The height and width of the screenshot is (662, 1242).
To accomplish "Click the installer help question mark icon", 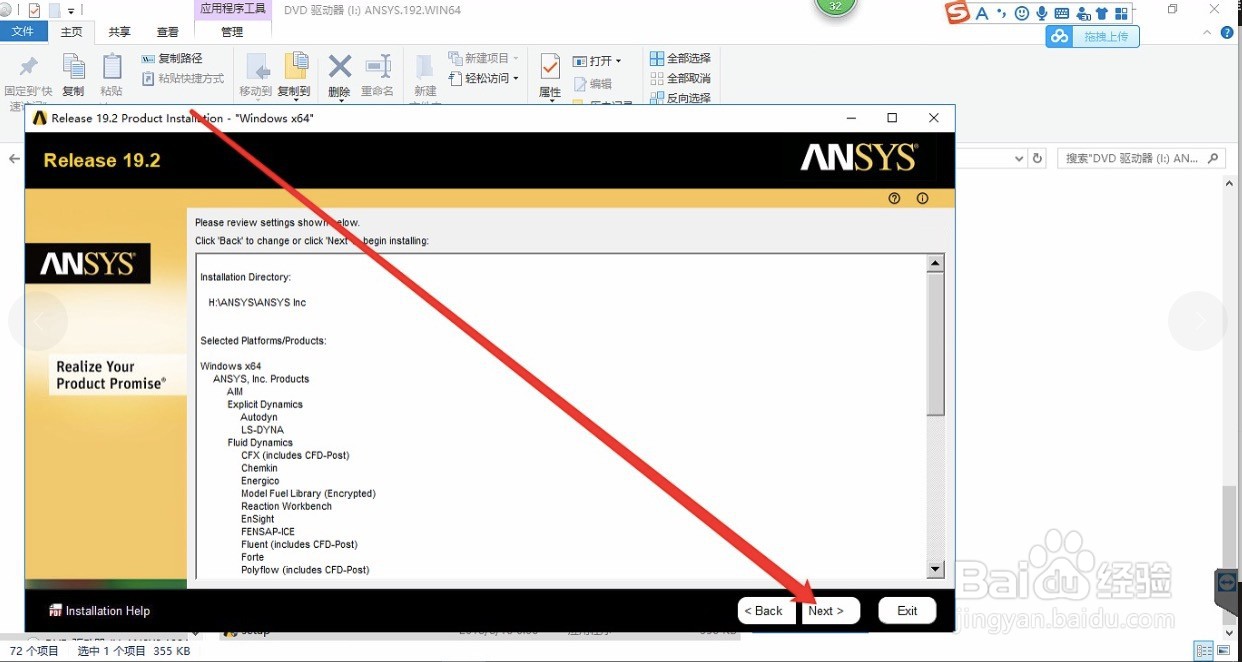I will pyautogui.click(x=894, y=198).
